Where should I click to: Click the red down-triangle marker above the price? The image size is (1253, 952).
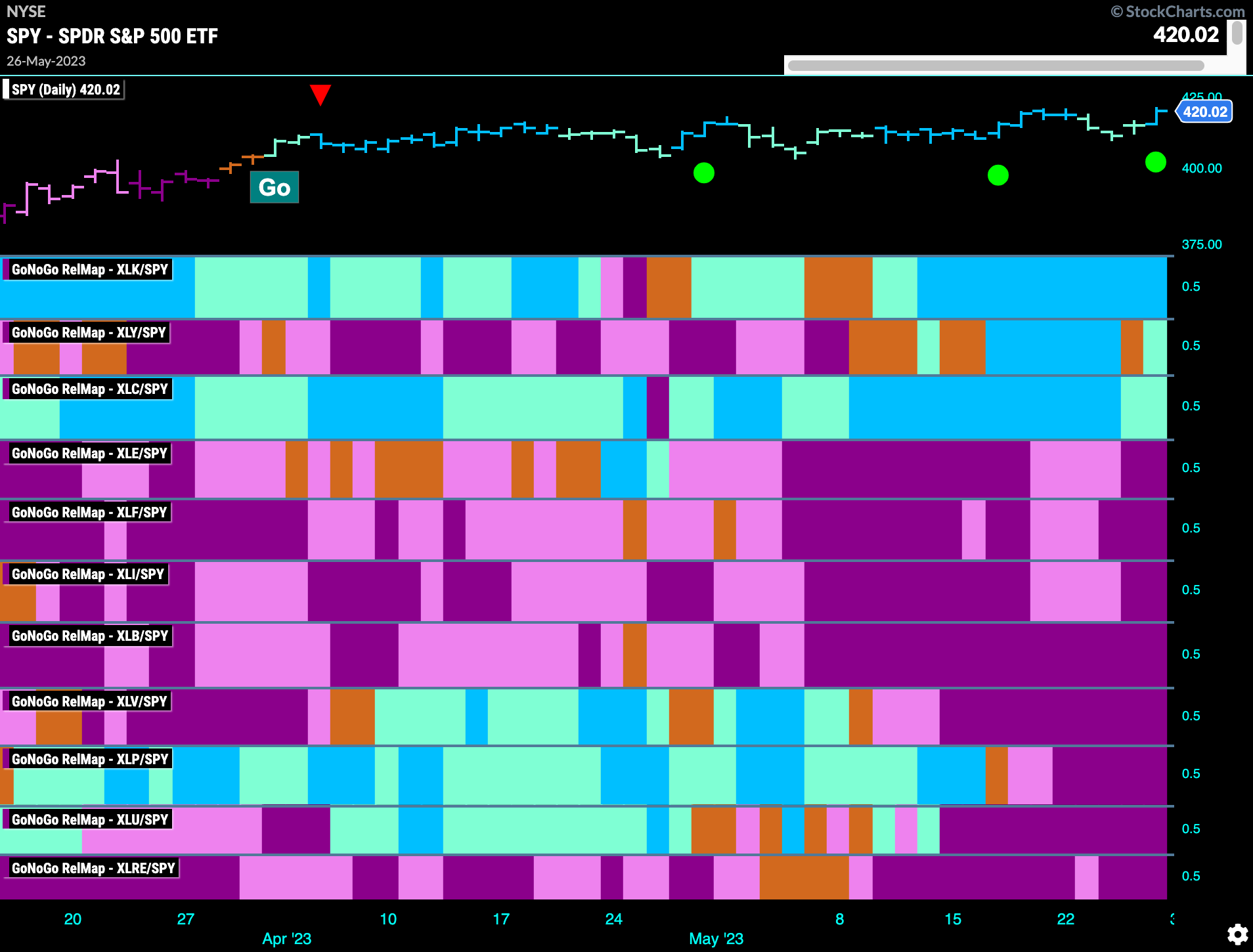[x=320, y=95]
